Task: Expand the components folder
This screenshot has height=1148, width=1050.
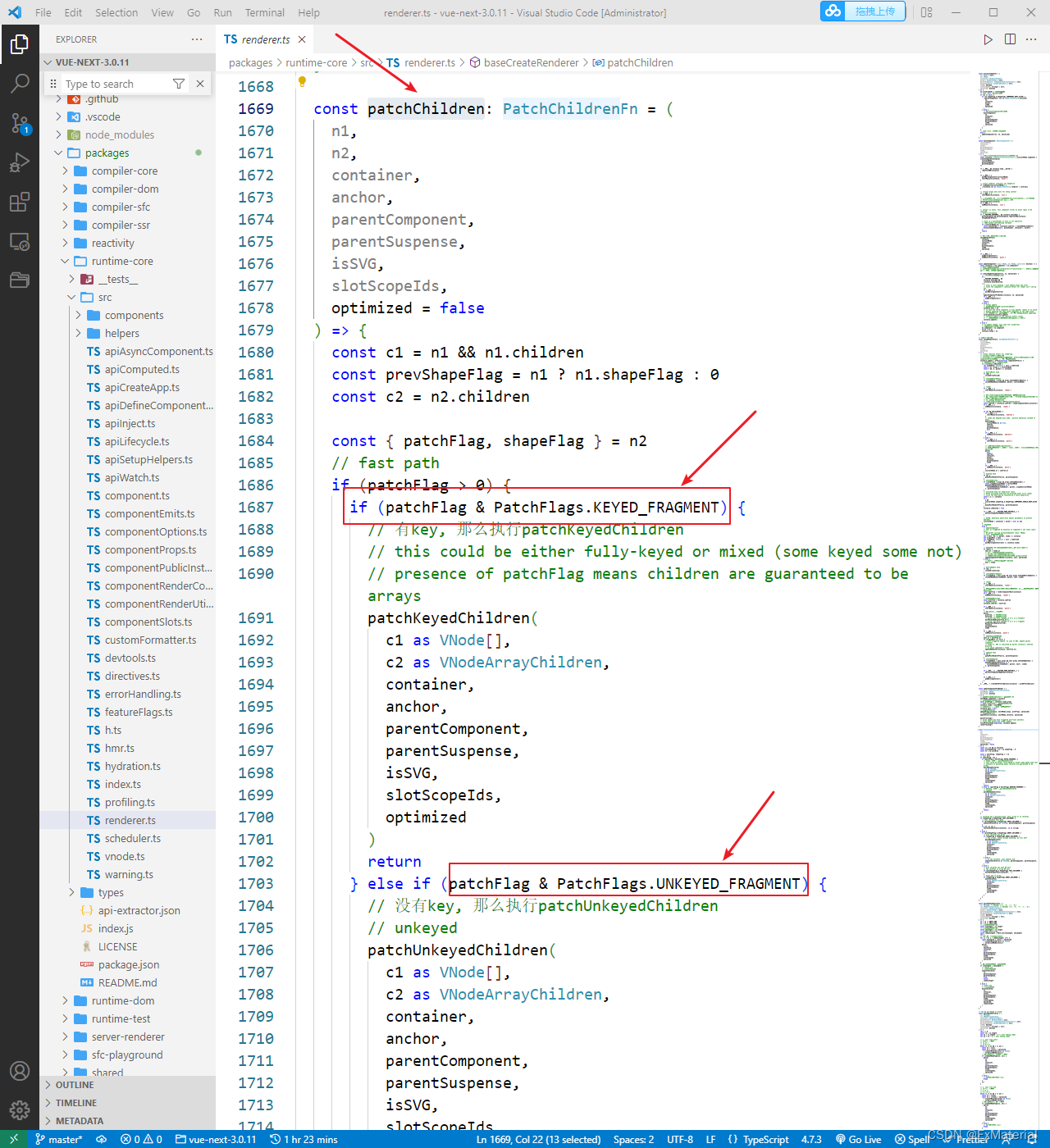Action: [x=127, y=315]
